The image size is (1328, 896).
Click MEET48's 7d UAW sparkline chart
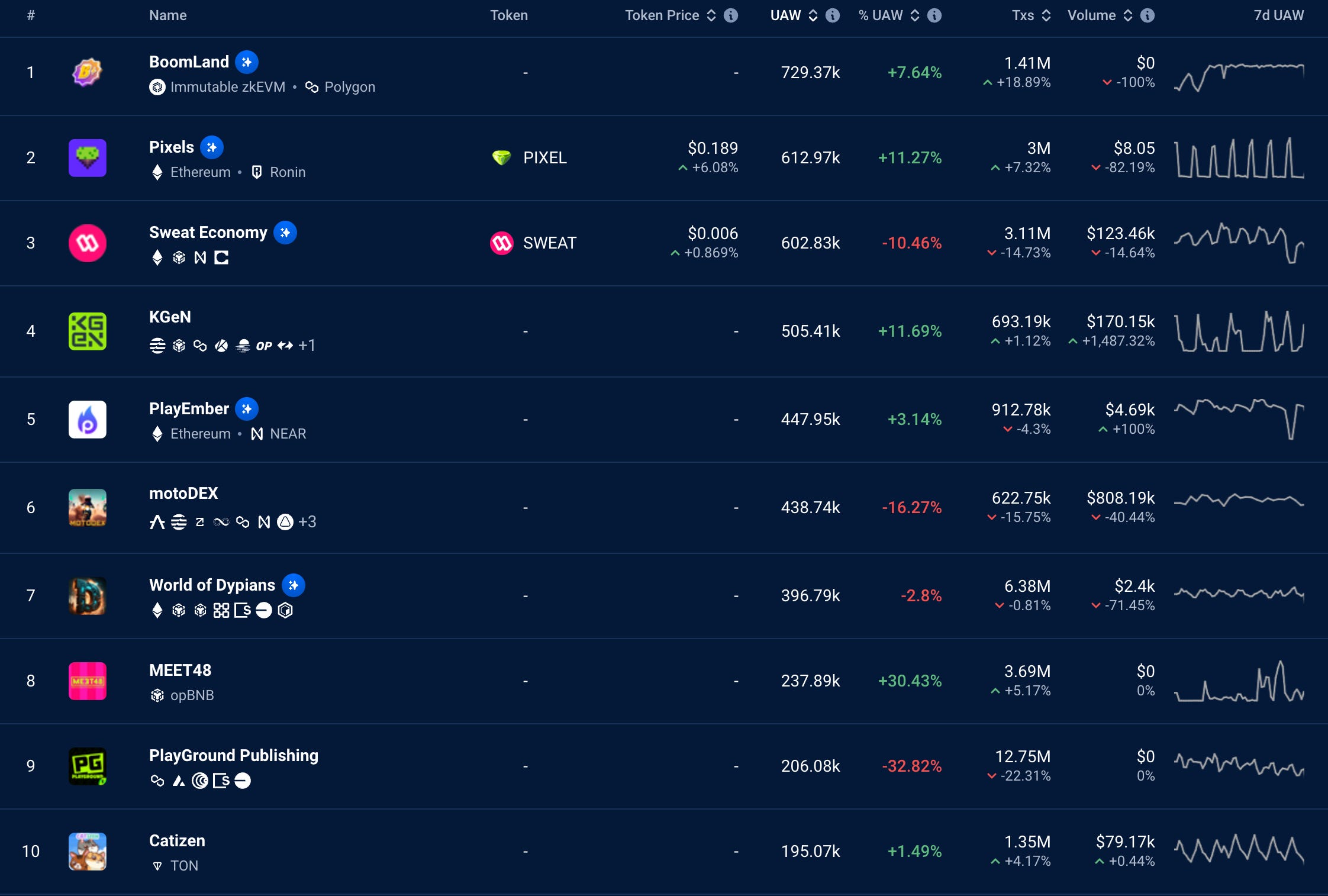[x=1239, y=681]
